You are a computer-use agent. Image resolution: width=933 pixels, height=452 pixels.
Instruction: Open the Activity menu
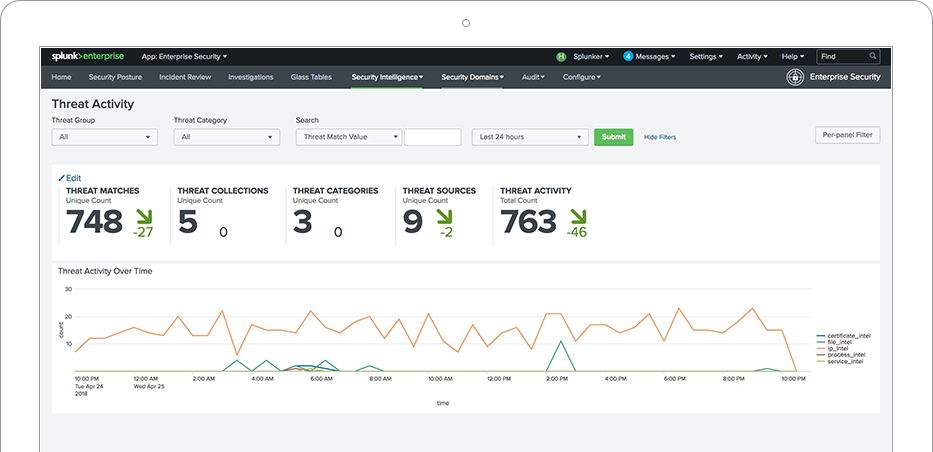tap(752, 56)
